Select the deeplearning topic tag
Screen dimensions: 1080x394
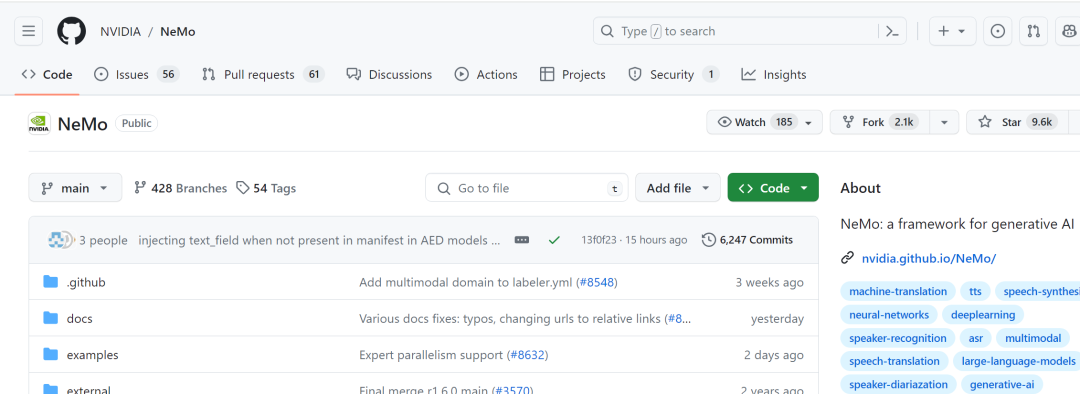(983, 315)
